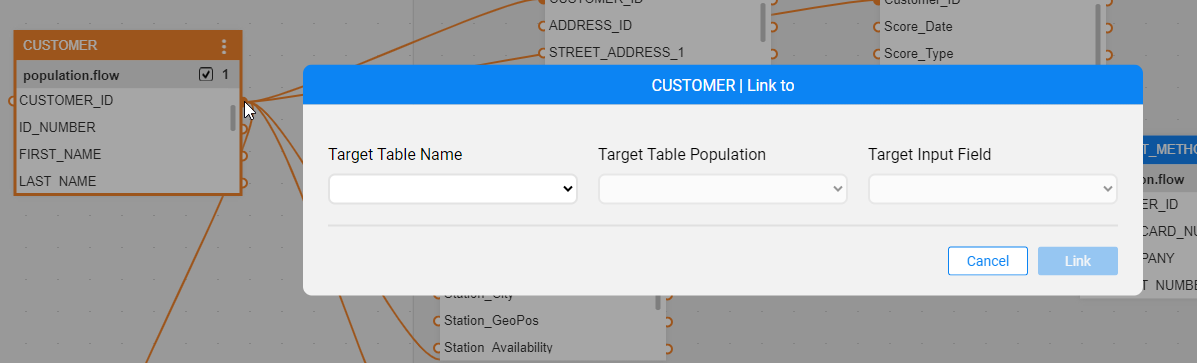
Task: Click the ADDRESS_ID input connector port
Action: (x=541, y=26)
